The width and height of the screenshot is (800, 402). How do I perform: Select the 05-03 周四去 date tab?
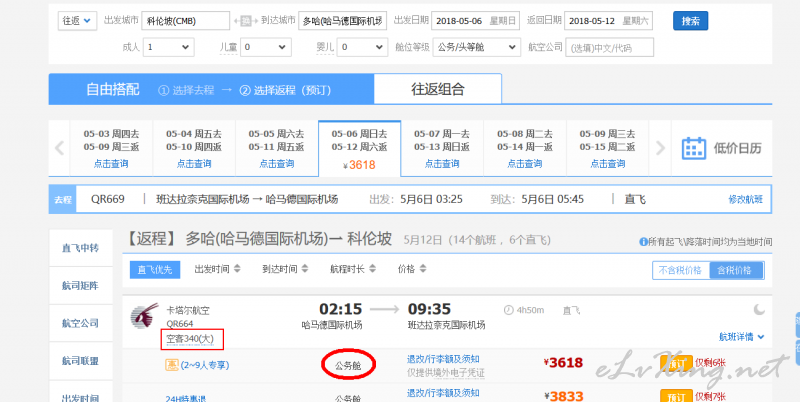point(111,148)
